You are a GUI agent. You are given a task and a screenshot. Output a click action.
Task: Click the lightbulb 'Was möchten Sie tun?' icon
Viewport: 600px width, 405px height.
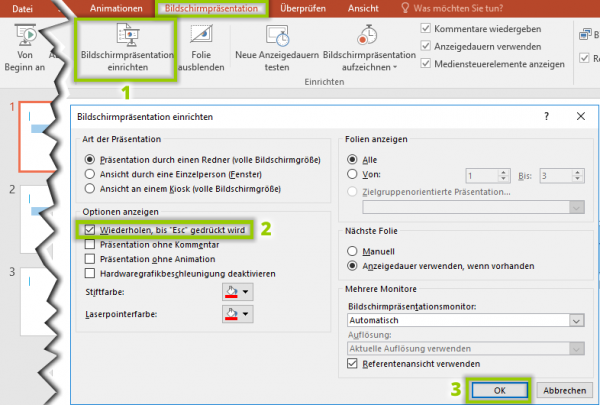pos(405,8)
